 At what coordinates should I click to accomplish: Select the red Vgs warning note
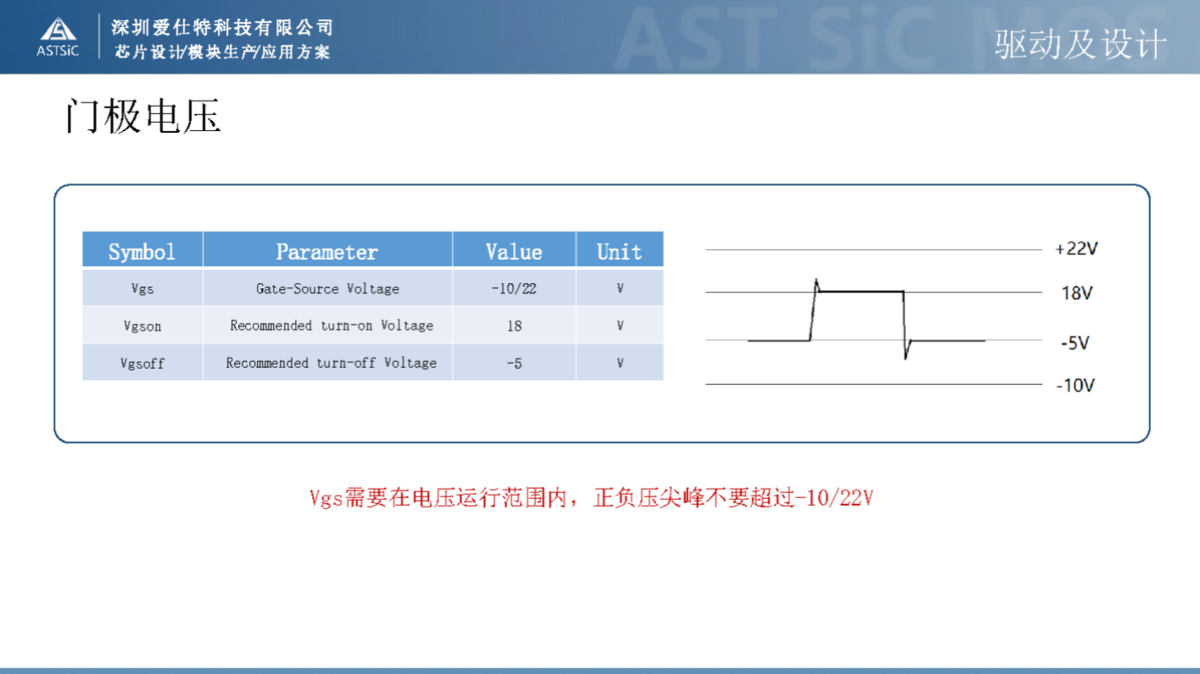coord(591,498)
